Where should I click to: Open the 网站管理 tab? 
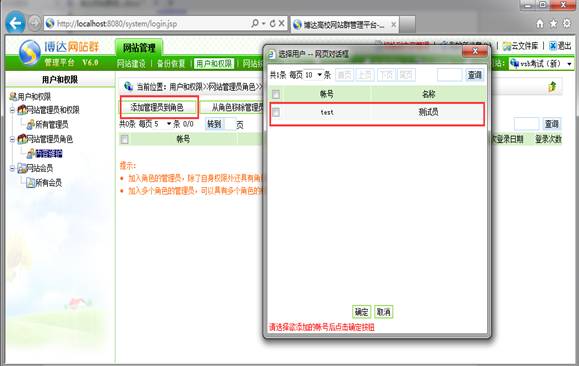pos(139,48)
